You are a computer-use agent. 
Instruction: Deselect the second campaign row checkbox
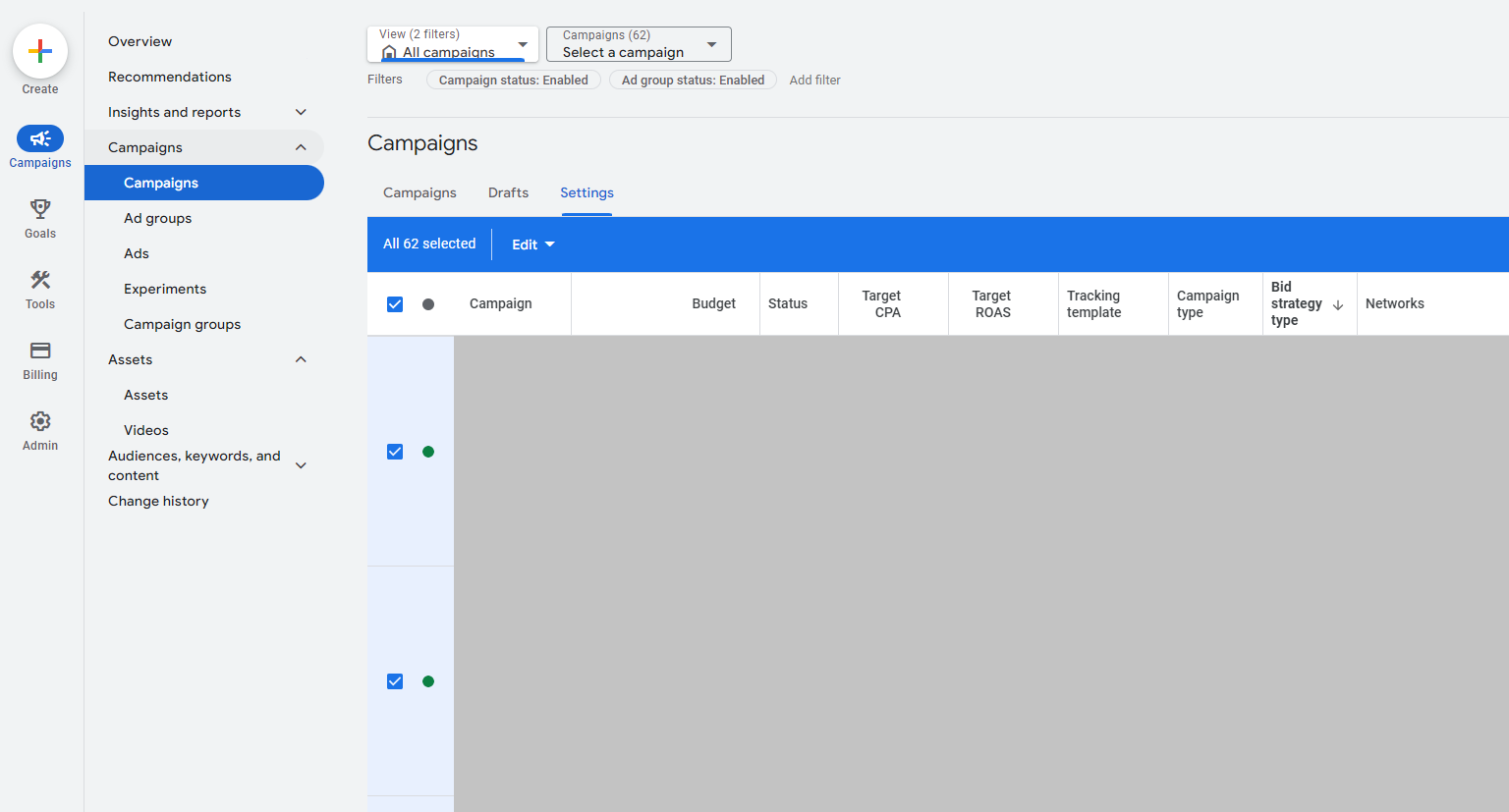pyautogui.click(x=395, y=680)
